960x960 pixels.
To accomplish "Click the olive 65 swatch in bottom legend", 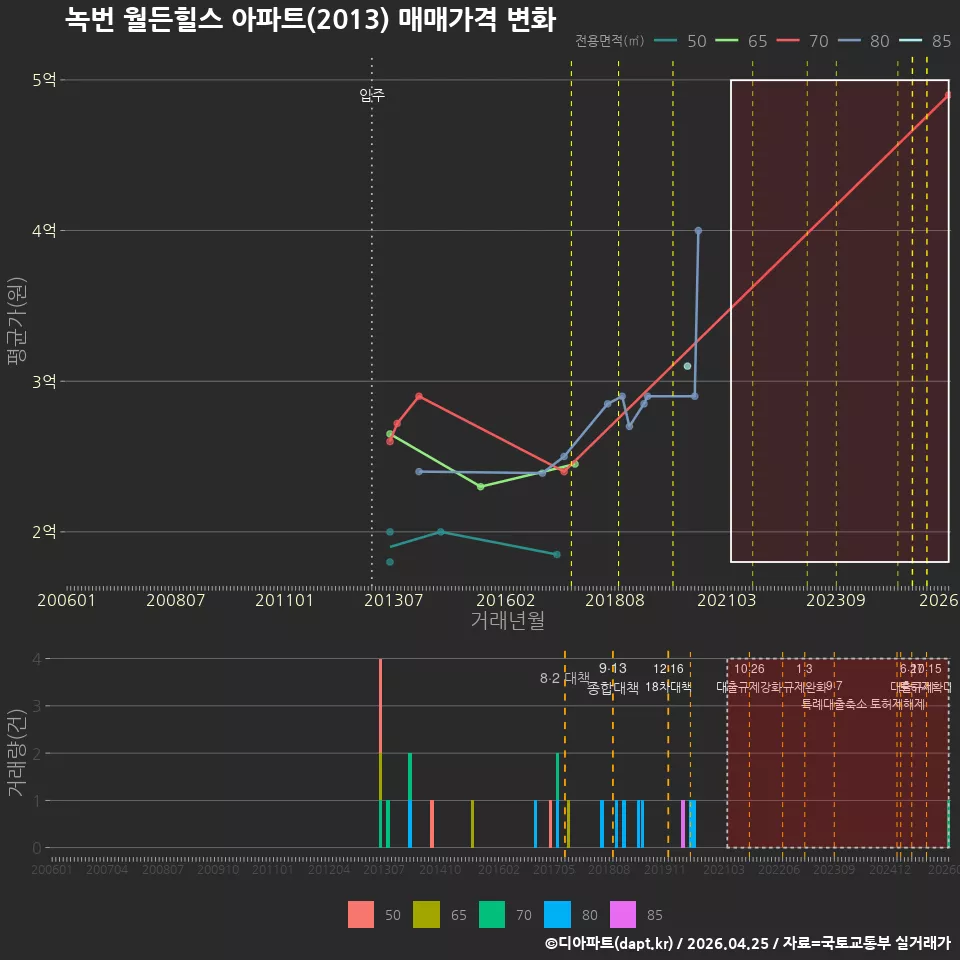I will pyautogui.click(x=426, y=915).
